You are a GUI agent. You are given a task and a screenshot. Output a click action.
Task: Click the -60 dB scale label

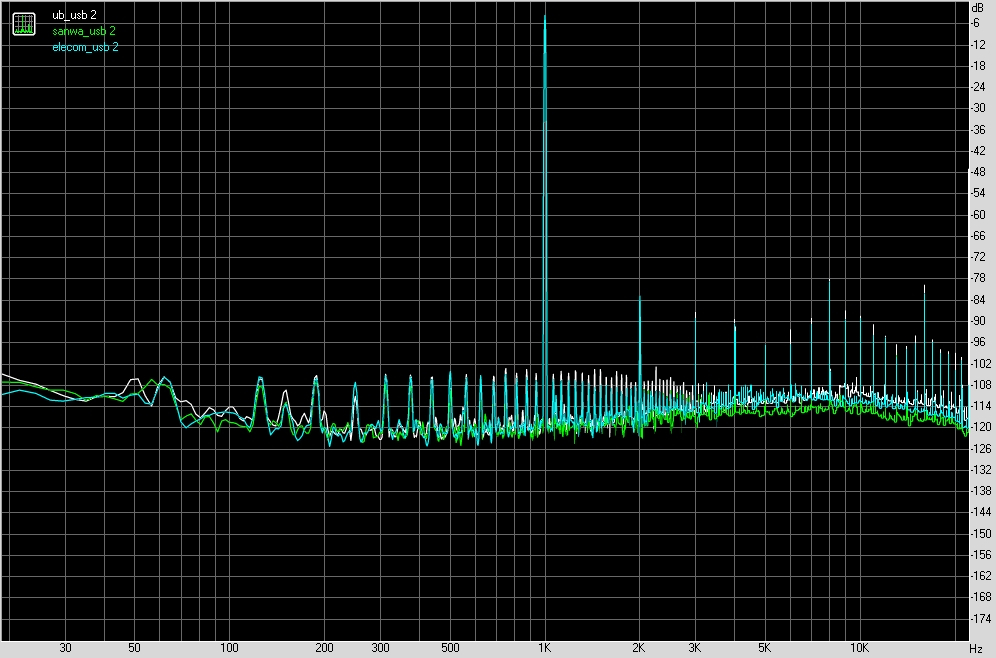tap(978, 215)
